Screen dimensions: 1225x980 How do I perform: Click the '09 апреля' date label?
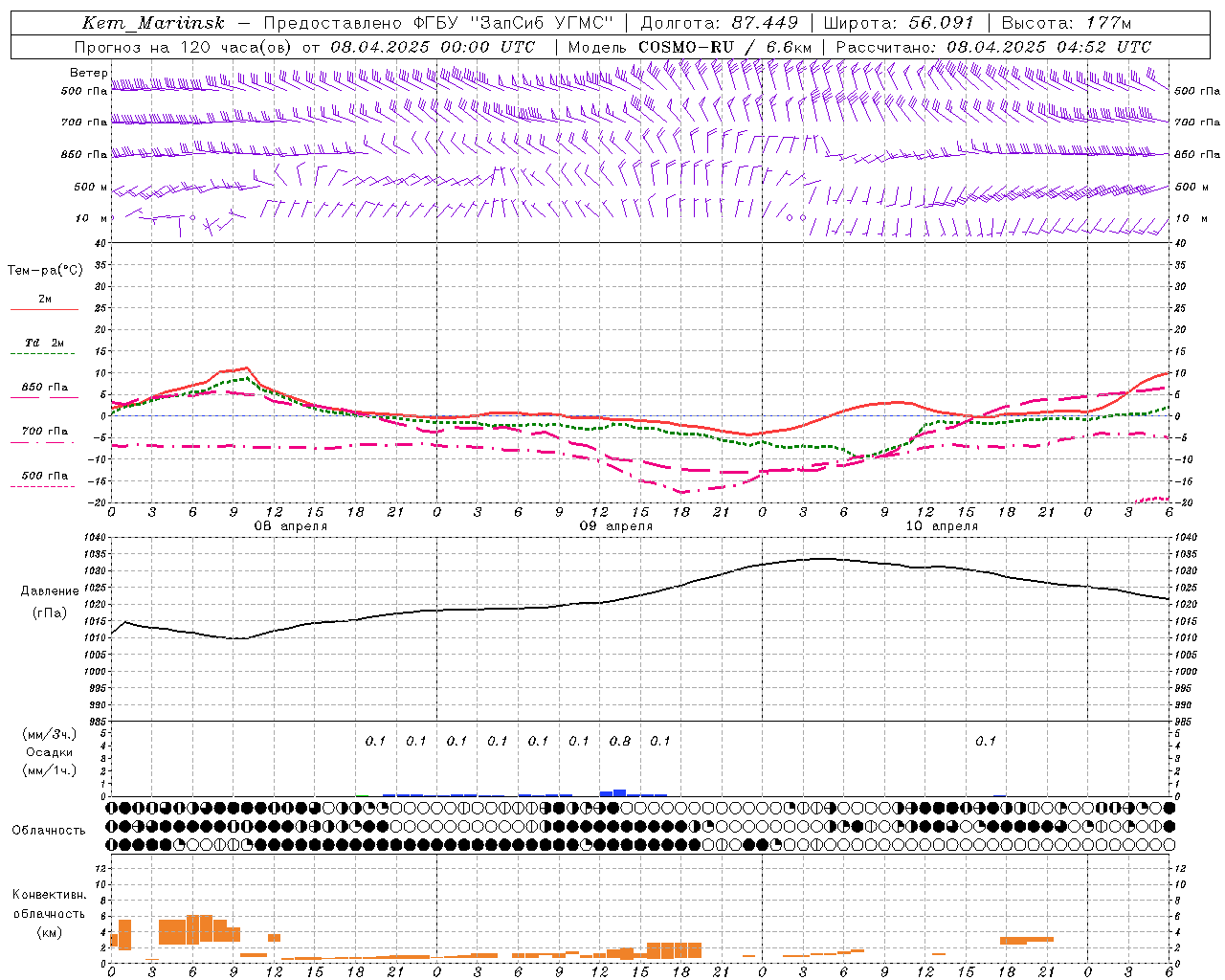pyautogui.click(x=616, y=526)
